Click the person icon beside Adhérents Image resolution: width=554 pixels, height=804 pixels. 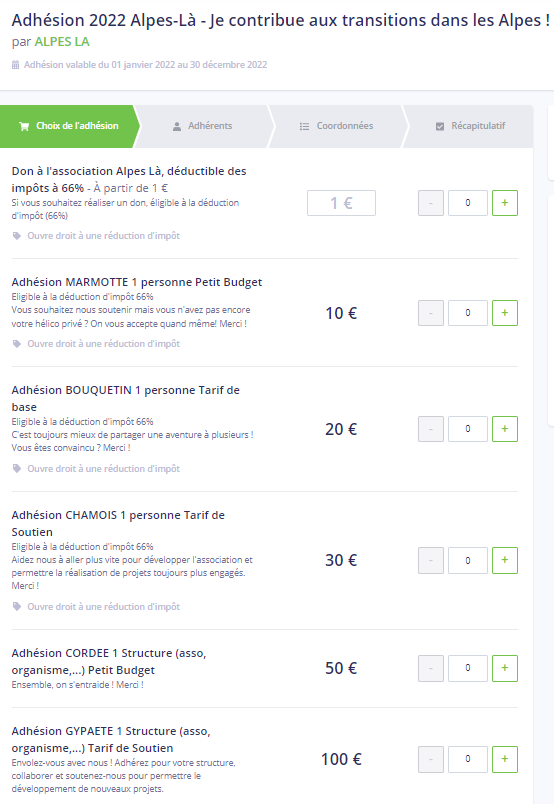tap(177, 126)
